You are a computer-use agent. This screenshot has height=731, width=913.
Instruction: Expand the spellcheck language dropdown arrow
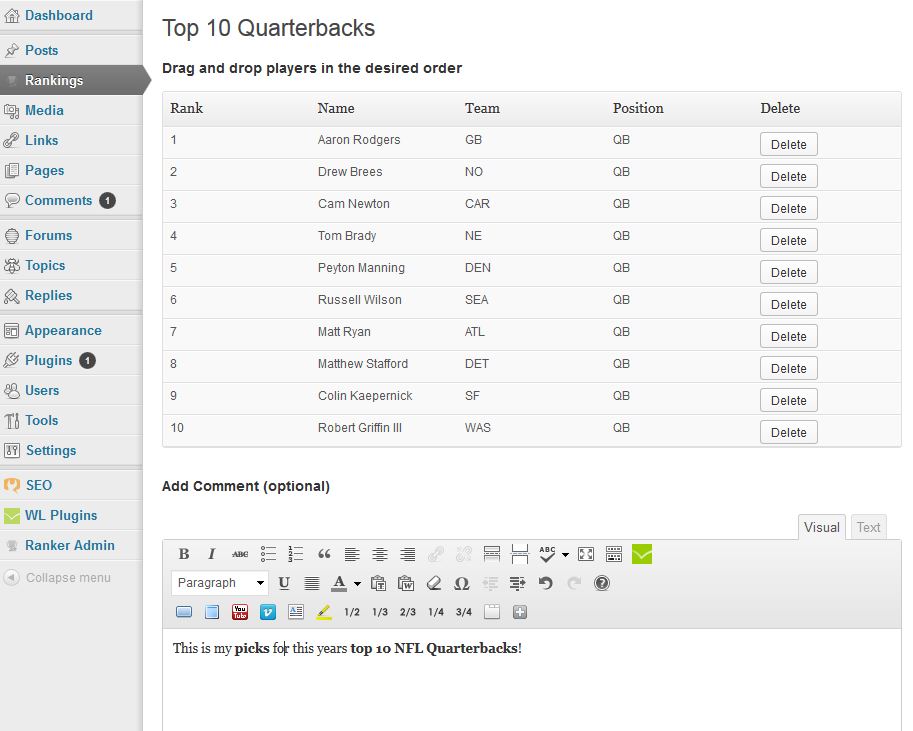pyautogui.click(x=565, y=554)
